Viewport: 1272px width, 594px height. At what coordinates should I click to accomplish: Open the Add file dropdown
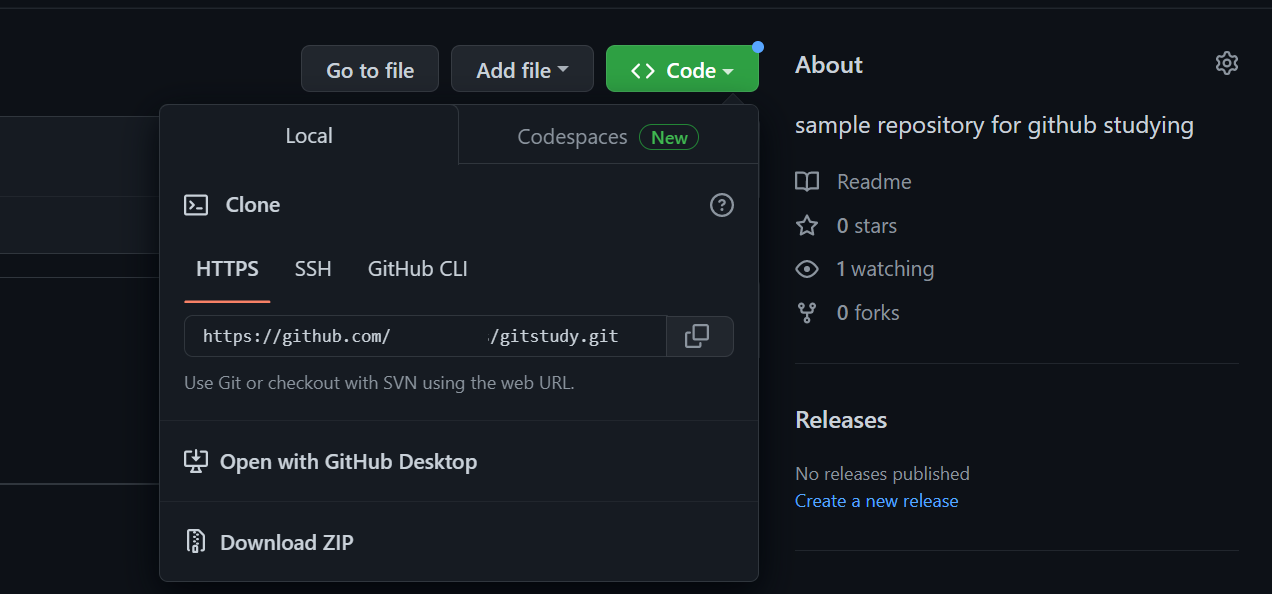tap(522, 70)
